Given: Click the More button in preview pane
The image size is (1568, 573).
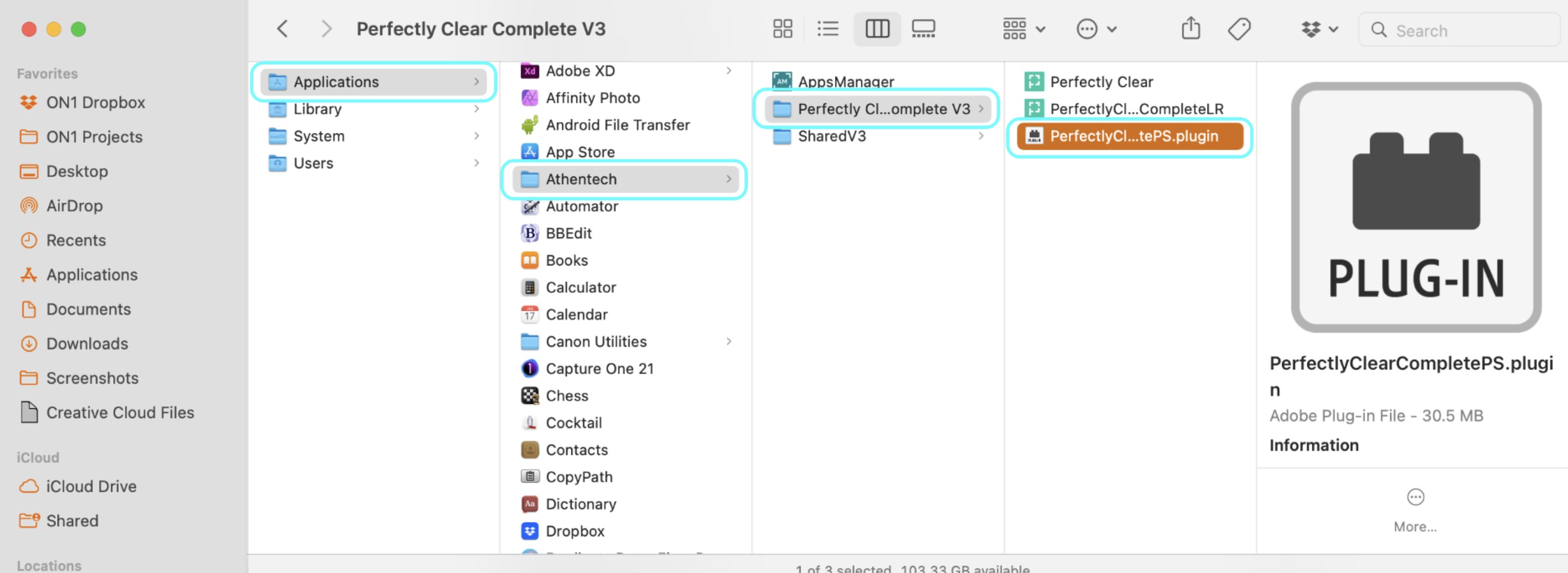Looking at the screenshot, I should (x=1415, y=510).
